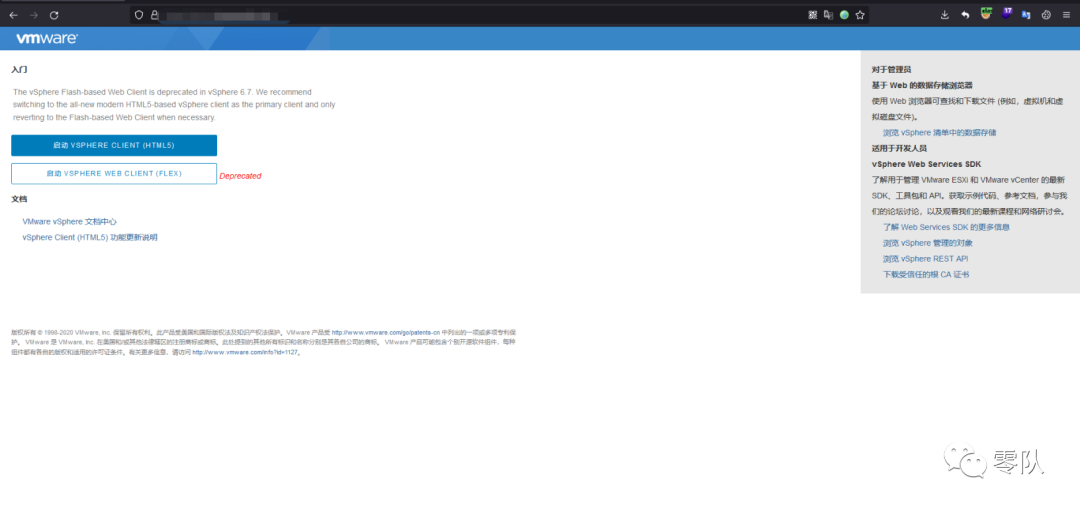Click the QR code icon in address bar
This screenshot has height=510, width=1080.
[813, 14]
